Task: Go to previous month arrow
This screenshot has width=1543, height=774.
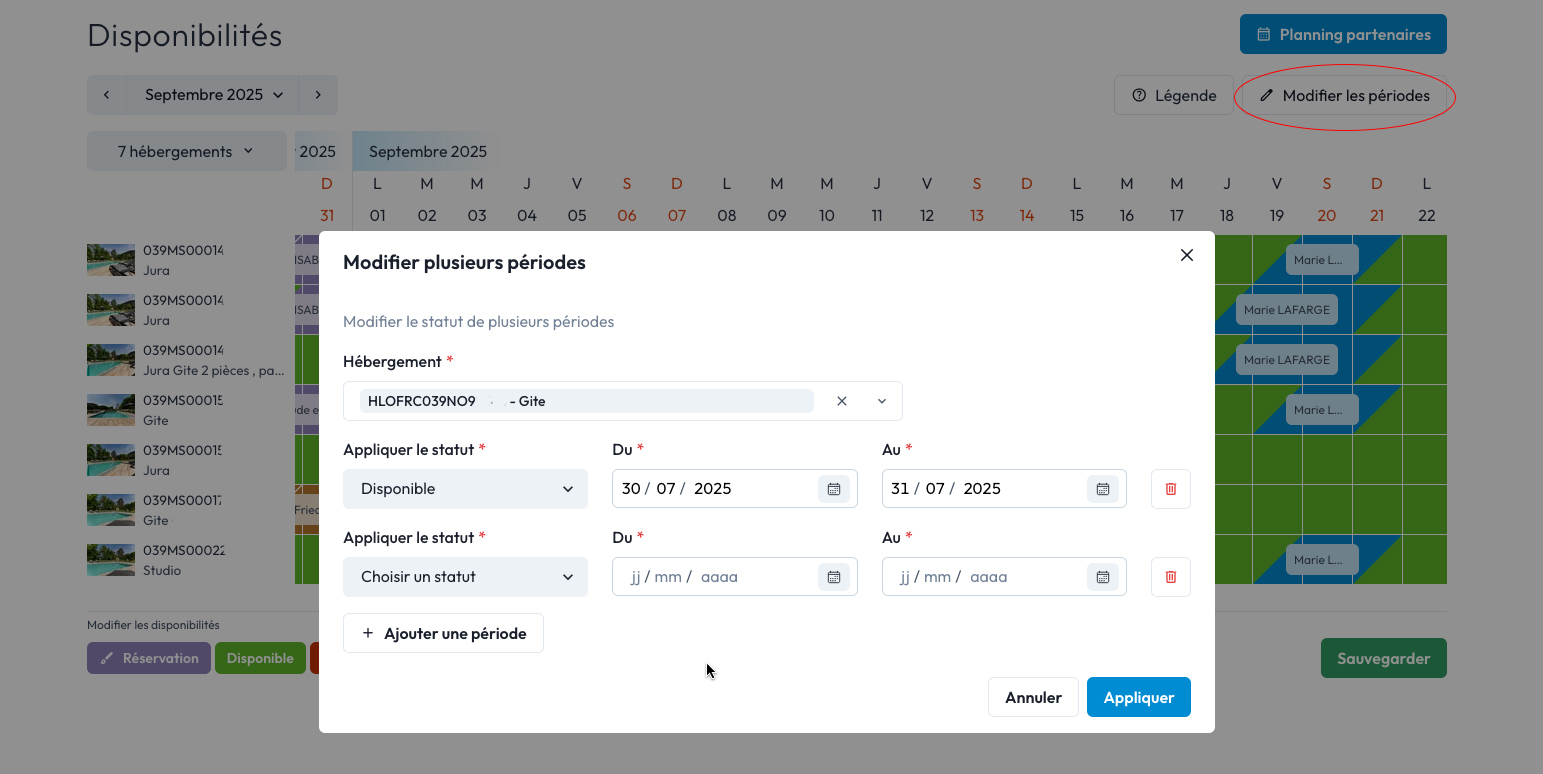Action: 106,95
